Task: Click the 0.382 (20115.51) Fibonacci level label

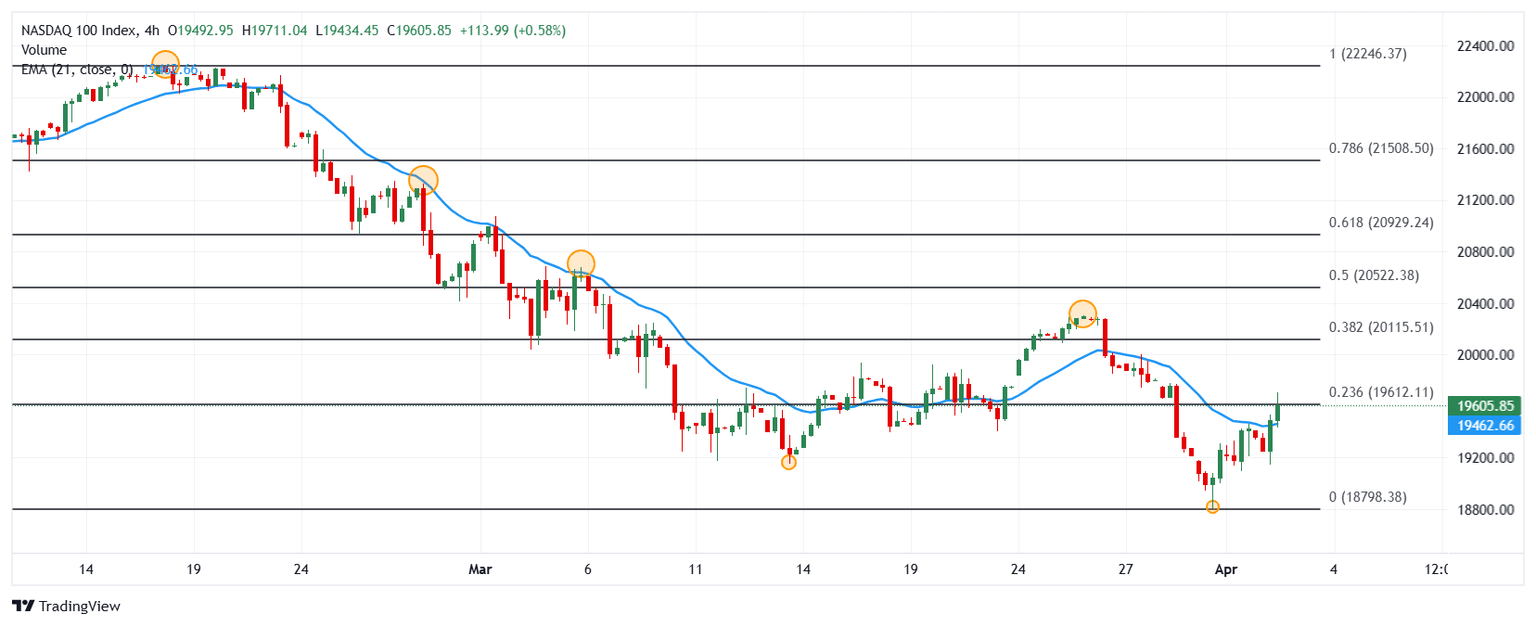Action: point(1381,327)
